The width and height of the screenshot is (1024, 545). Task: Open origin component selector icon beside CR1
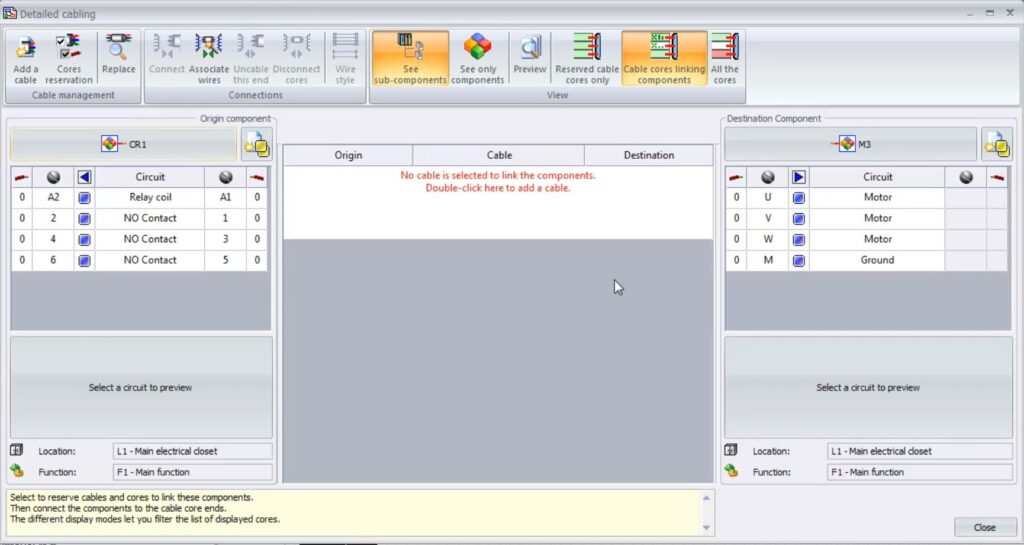257,144
